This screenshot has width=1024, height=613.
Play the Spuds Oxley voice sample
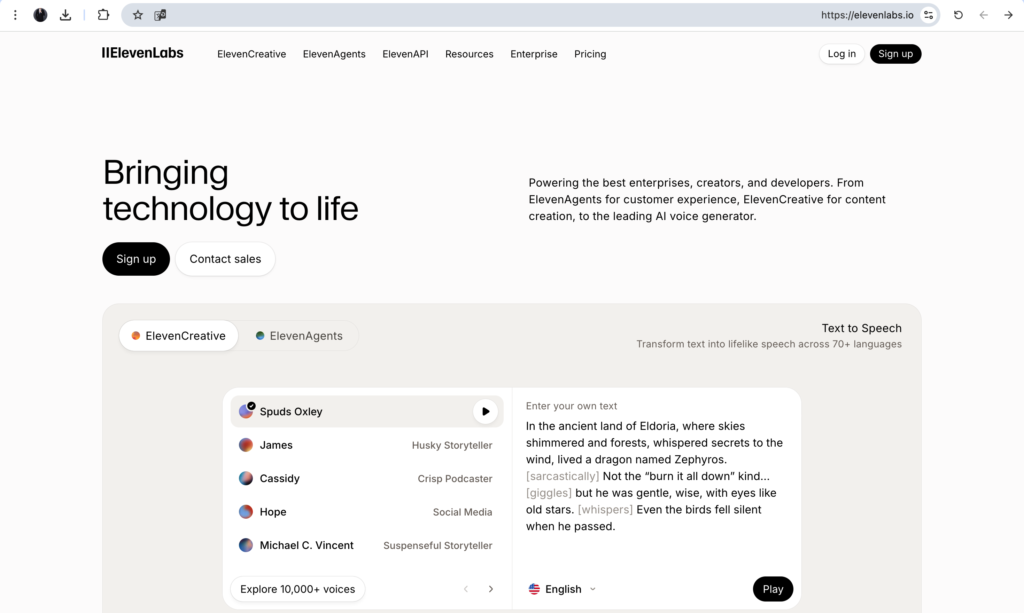485,411
